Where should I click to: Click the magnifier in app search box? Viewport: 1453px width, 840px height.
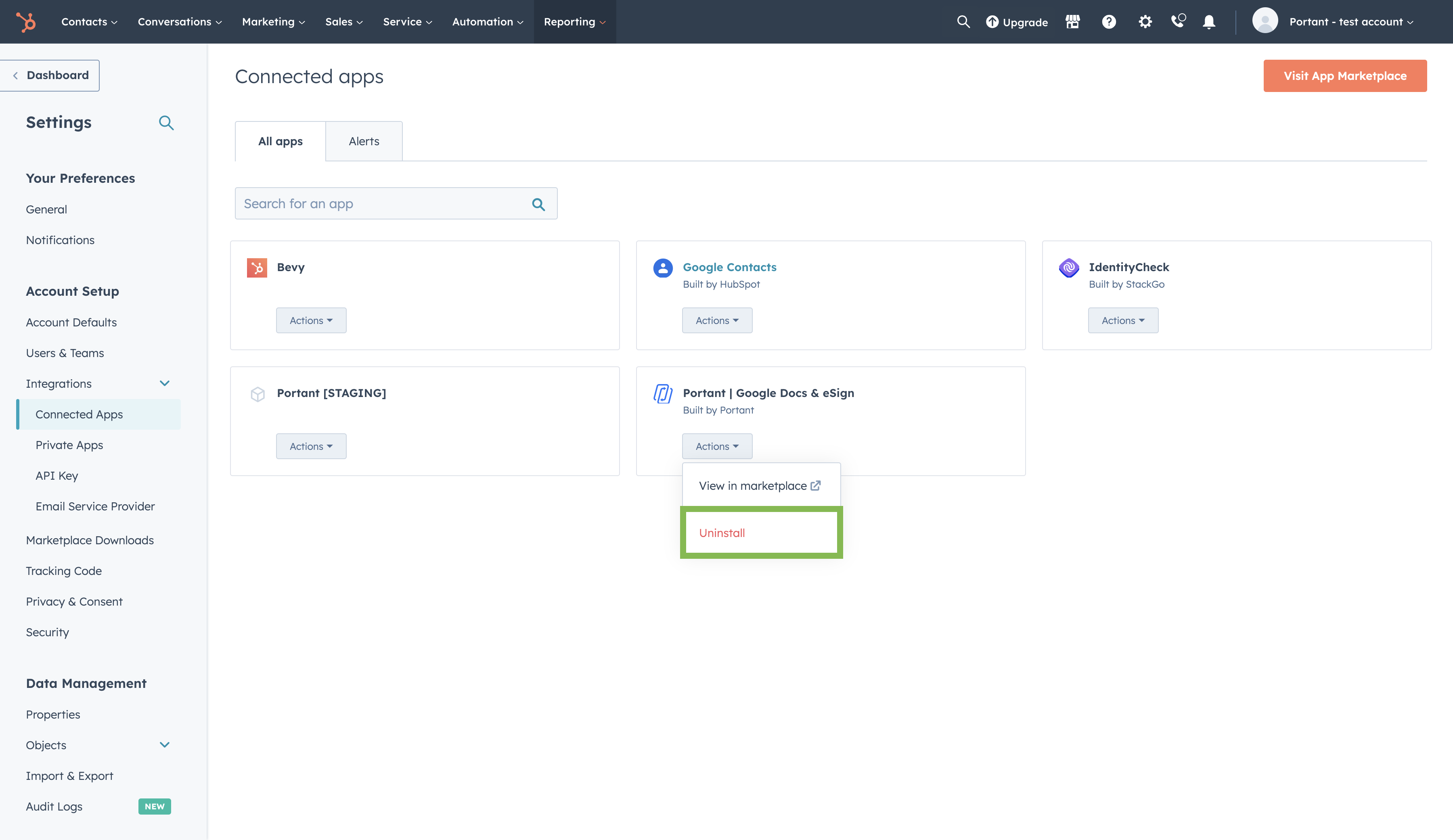pyautogui.click(x=538, y=204)
